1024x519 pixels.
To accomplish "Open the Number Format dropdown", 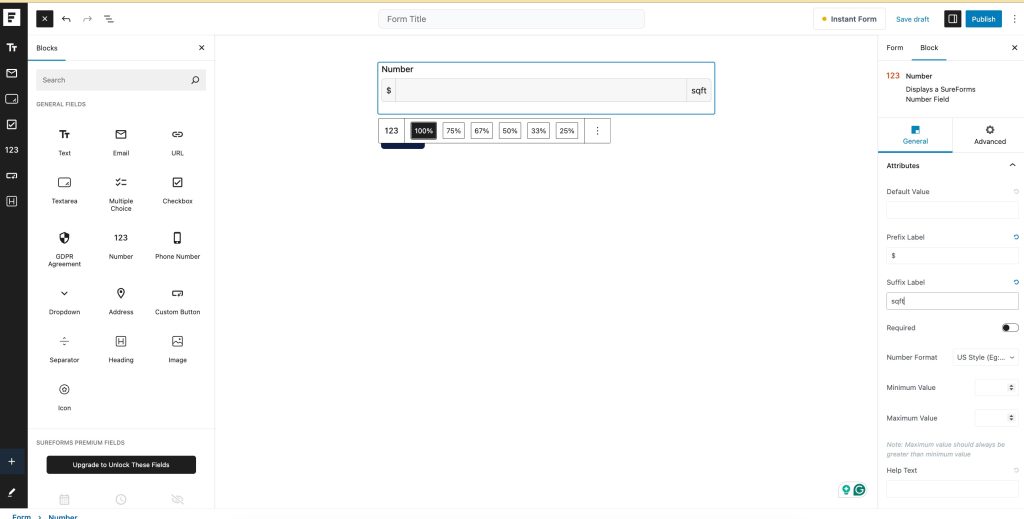I will coord(985,357).
